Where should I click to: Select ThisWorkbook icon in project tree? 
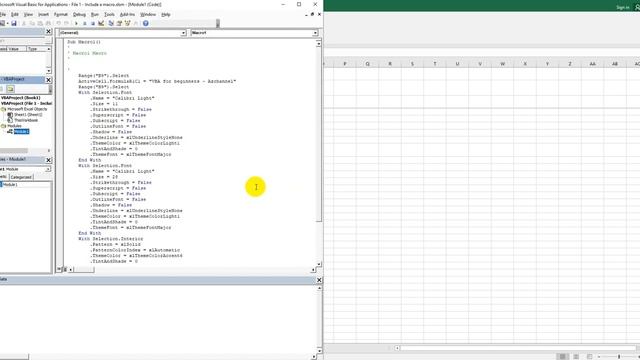tap(10, 120)
